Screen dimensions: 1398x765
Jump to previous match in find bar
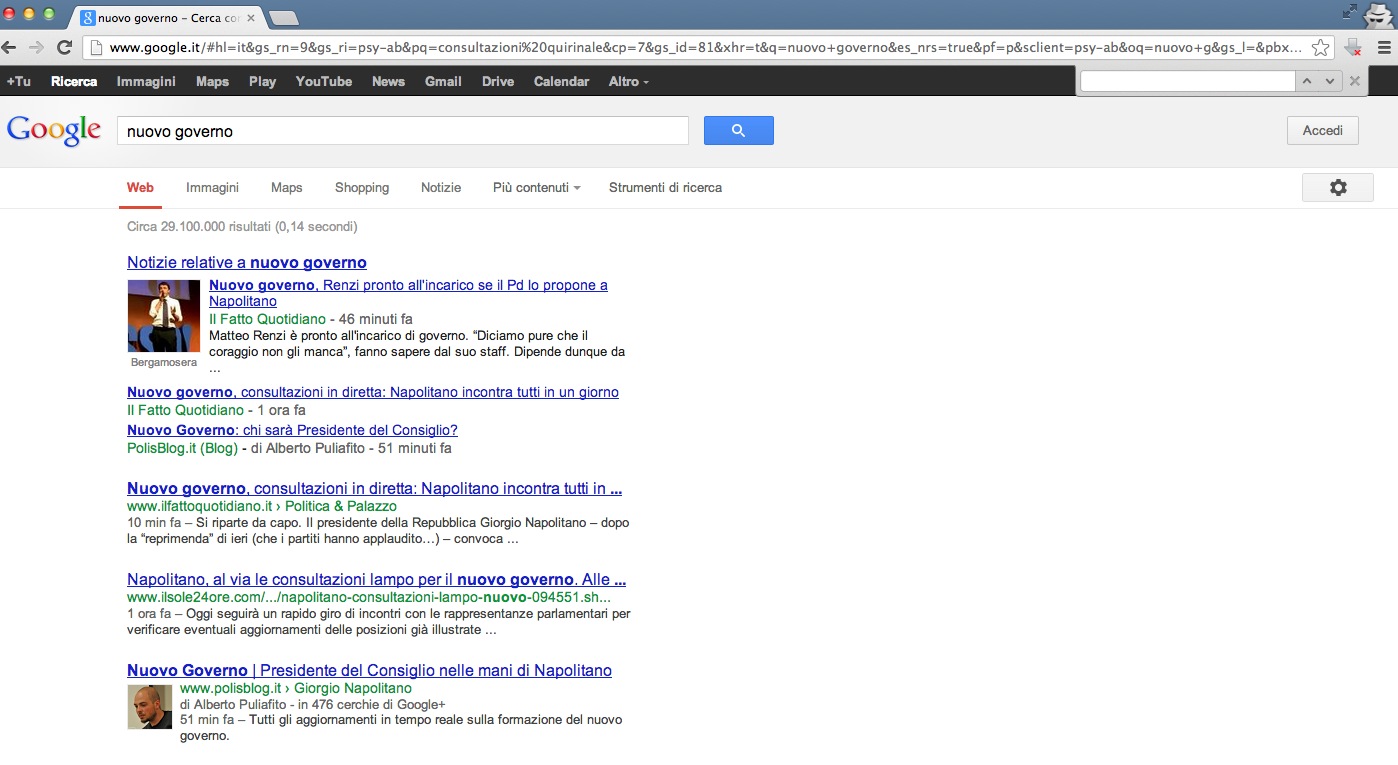coord(1307,82)
